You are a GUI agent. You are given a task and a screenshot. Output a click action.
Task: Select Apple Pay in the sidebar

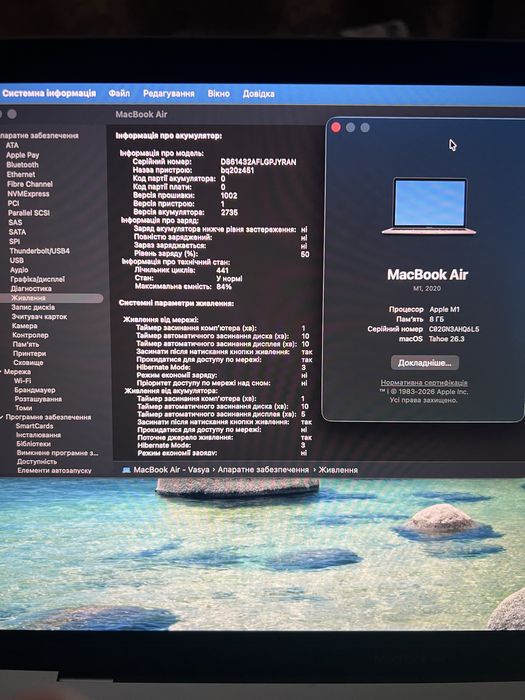[22, 155]
